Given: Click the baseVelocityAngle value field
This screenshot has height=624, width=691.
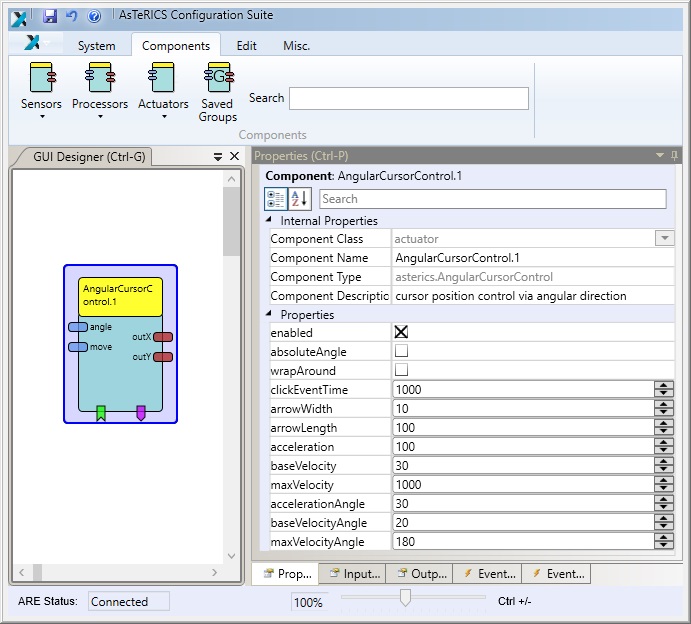Looking at the screenshot, I should 523,523.
